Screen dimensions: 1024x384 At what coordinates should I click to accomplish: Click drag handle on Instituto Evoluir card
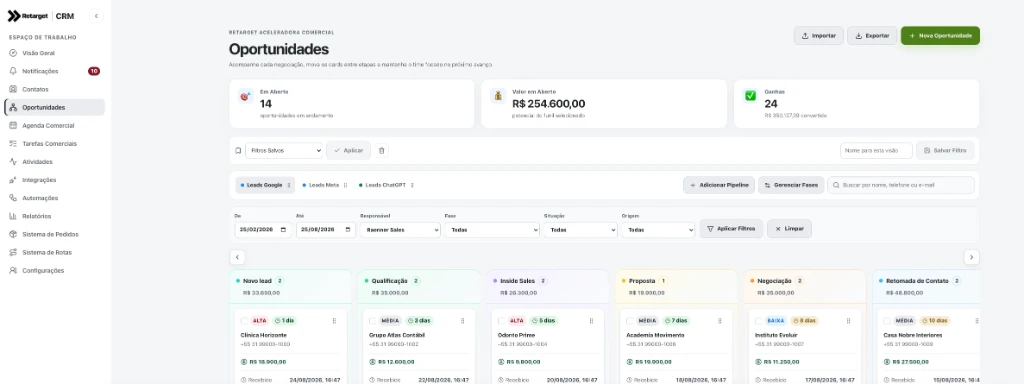(848, 321)
